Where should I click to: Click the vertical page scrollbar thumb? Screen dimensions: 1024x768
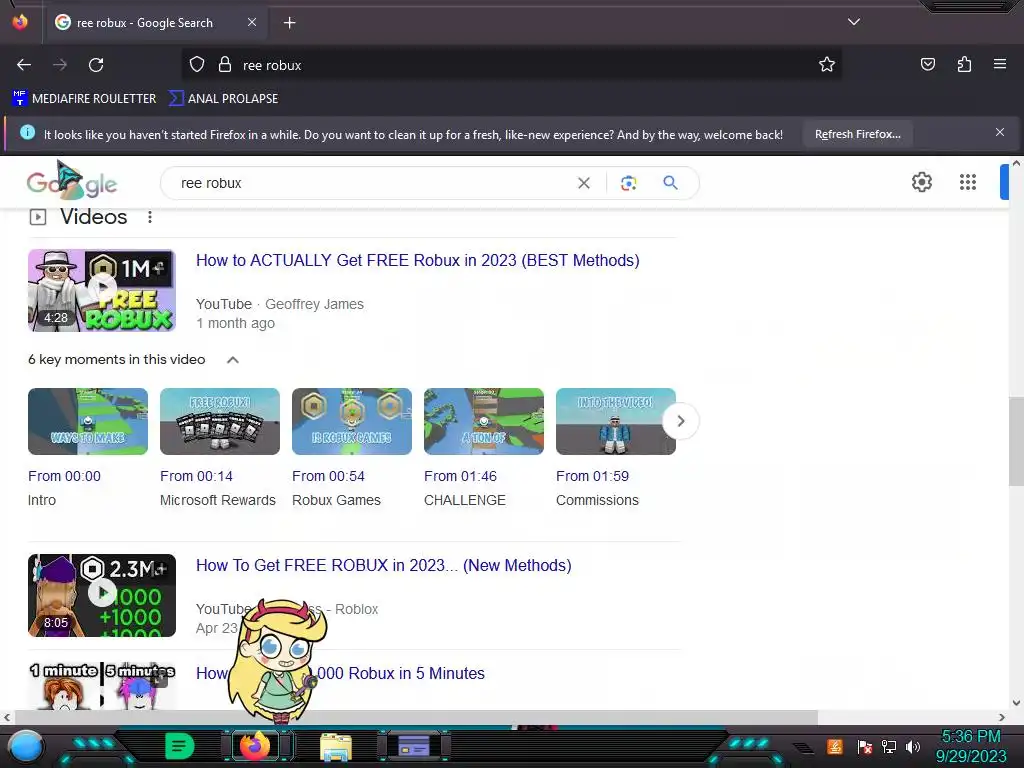coord(1016,441)
